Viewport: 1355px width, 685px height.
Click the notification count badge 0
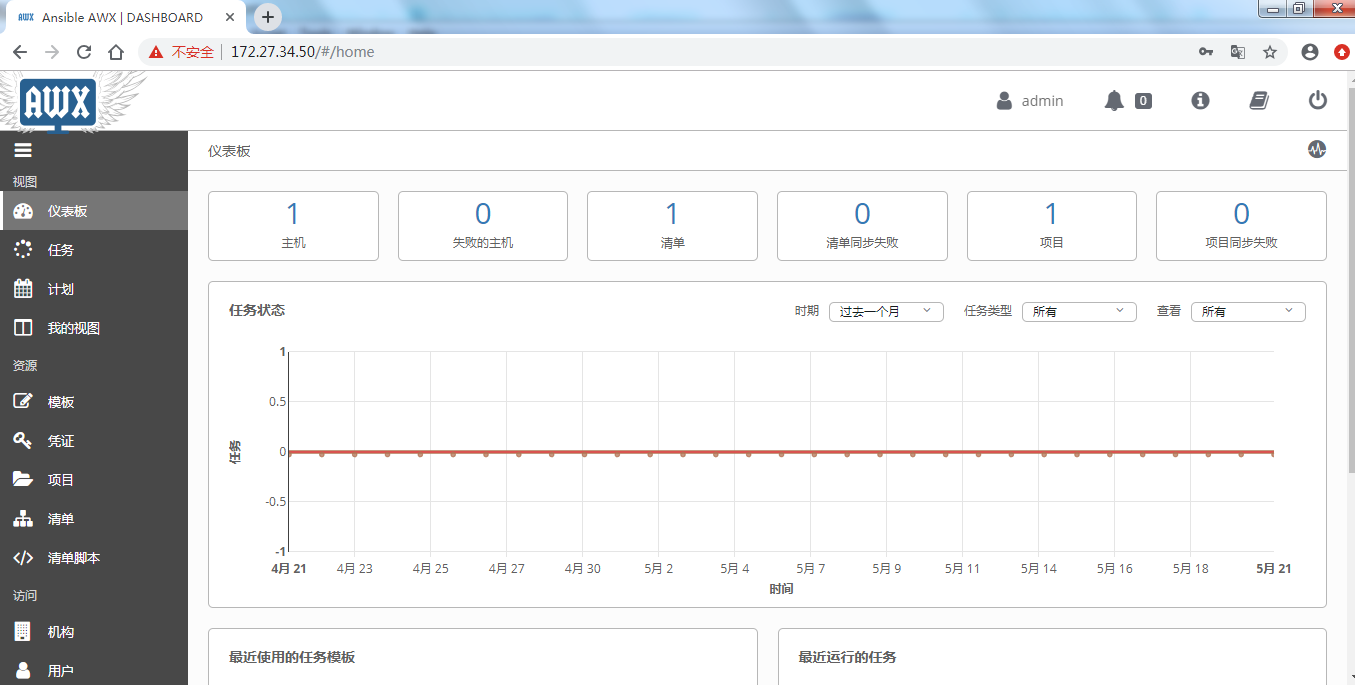coord(1143,101)
